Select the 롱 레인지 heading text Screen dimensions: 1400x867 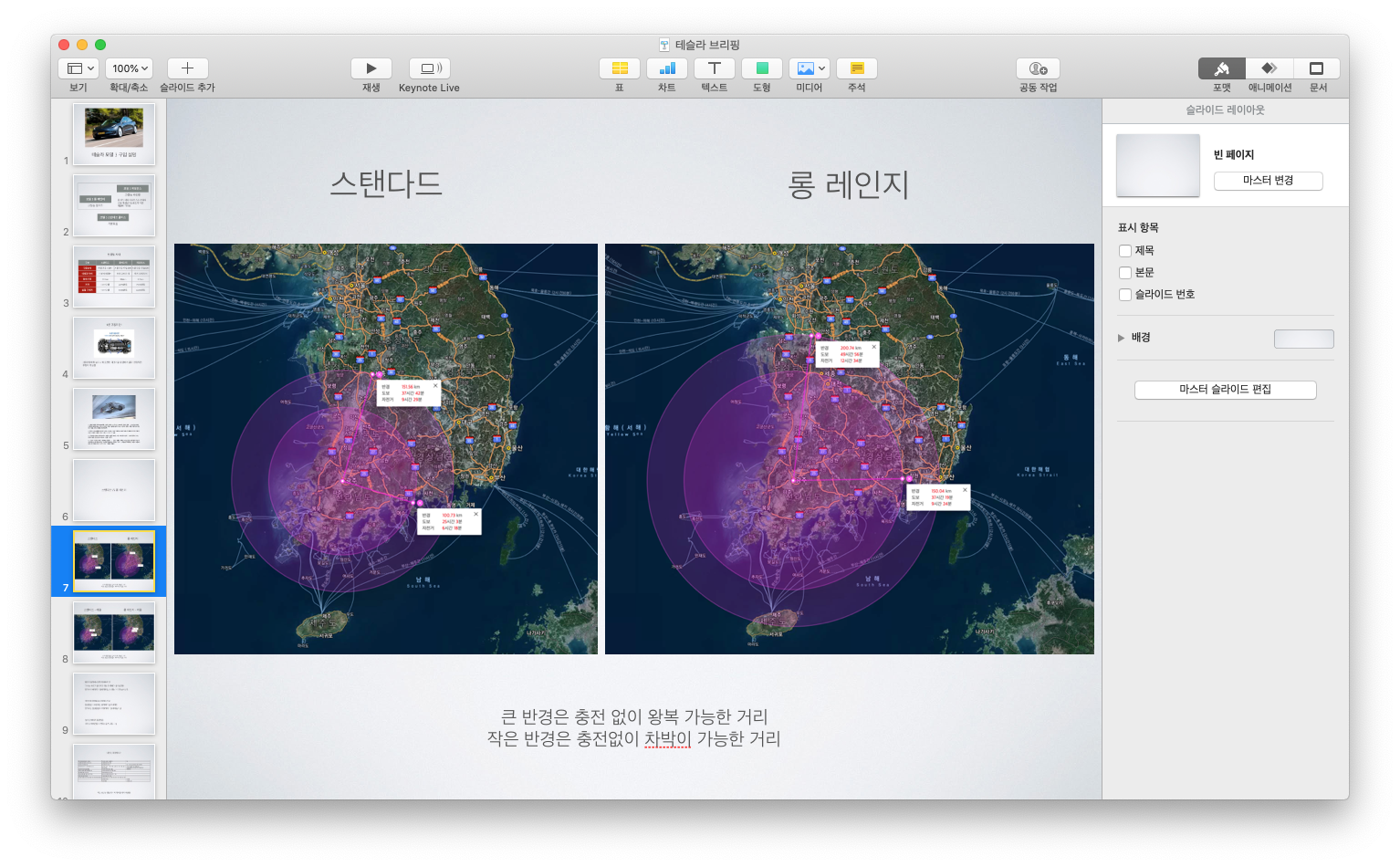pos(849,184)
